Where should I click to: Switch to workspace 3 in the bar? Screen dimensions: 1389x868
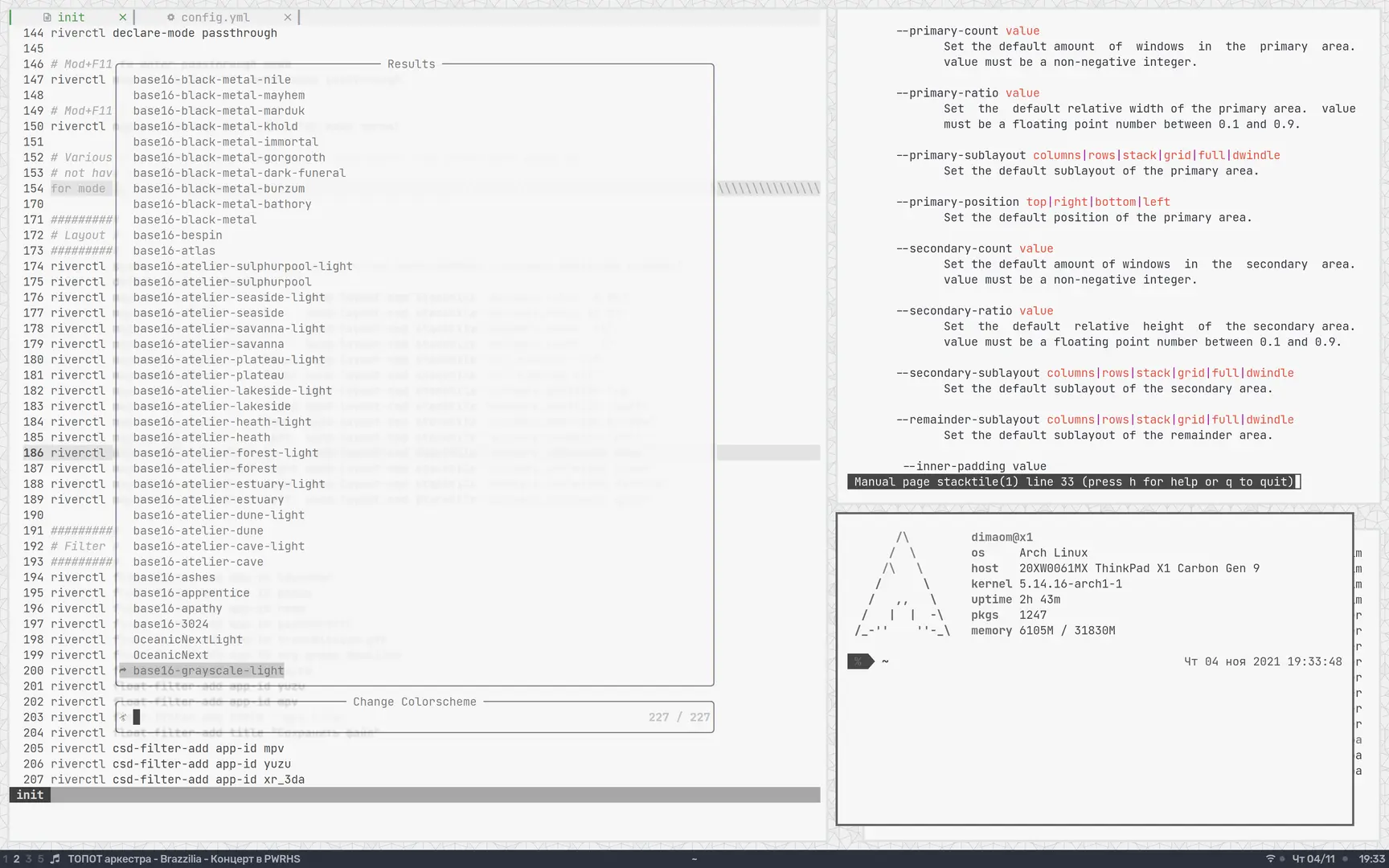click(x=28, y=859)
